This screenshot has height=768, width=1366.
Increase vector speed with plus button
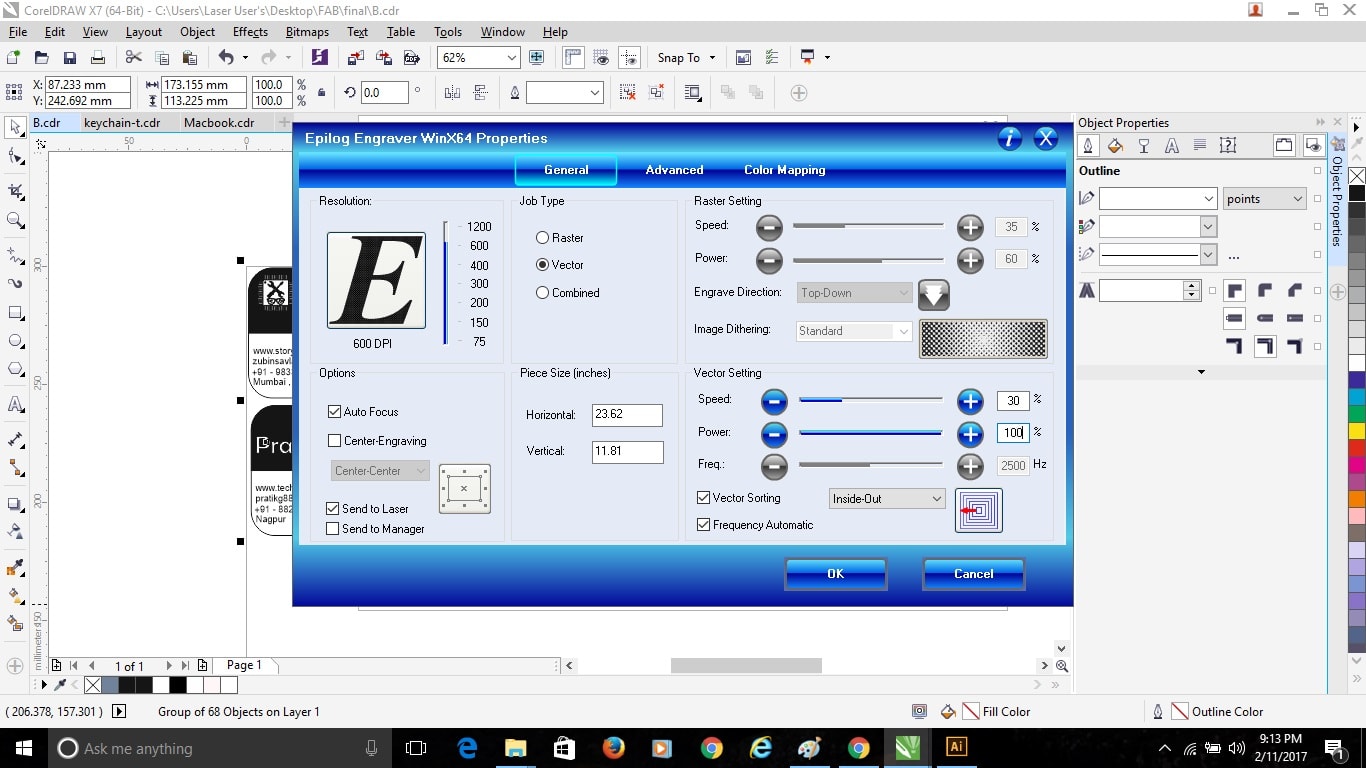(970, 402)
